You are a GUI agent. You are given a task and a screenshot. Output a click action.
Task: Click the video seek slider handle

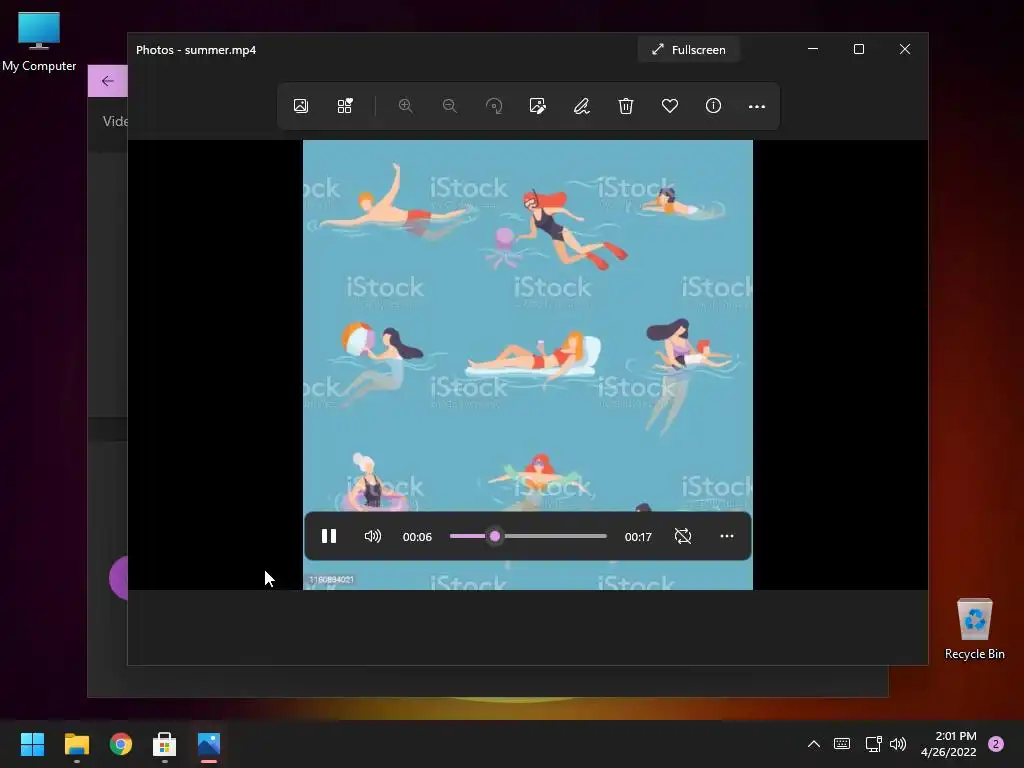(495, 536)
